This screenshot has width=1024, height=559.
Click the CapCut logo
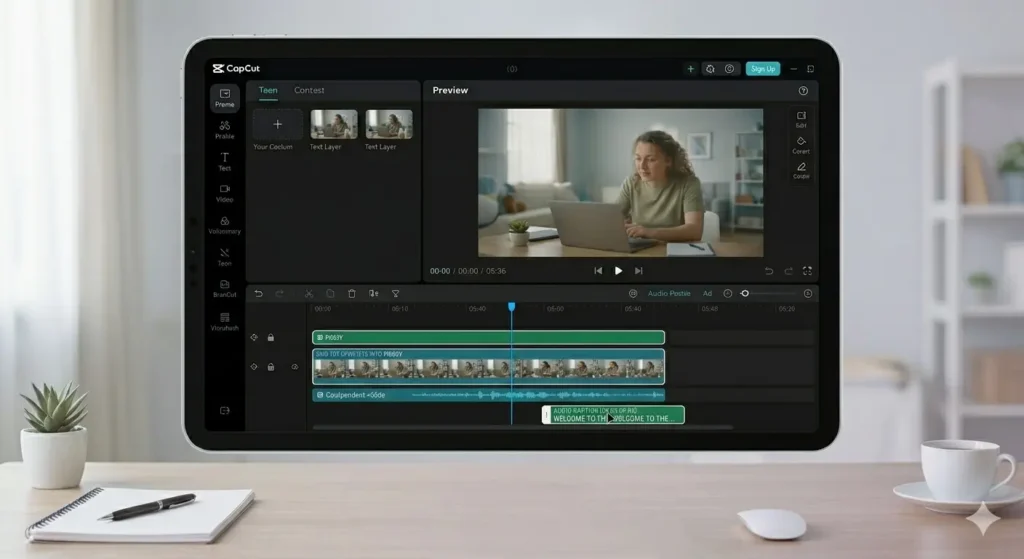[x=236, y=69]
